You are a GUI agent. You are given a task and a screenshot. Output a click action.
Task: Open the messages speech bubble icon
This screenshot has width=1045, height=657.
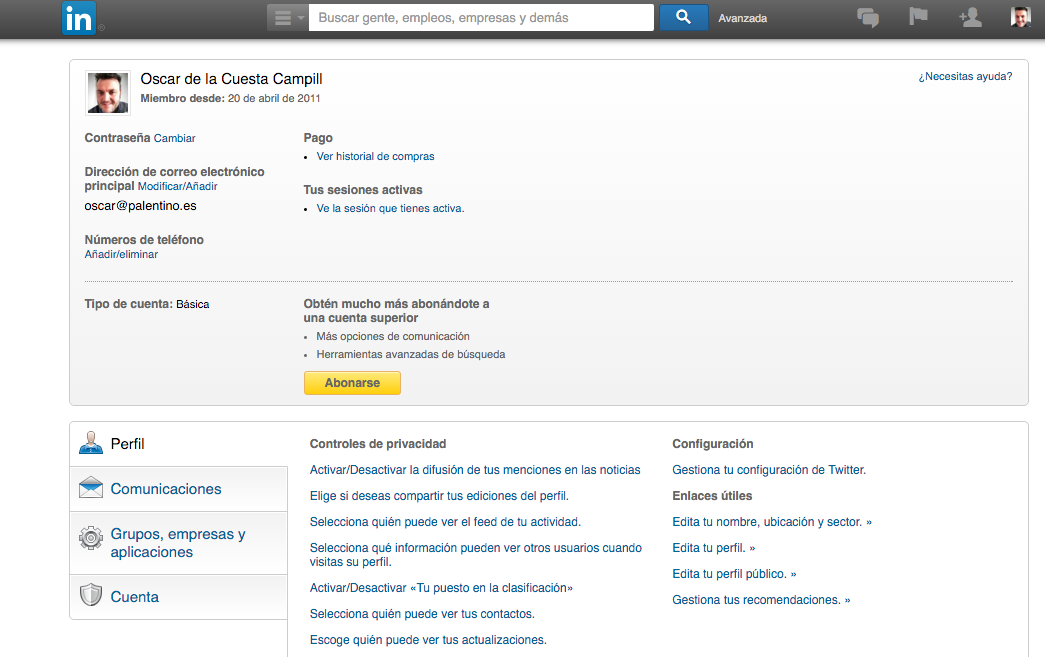tap(868, 18)
